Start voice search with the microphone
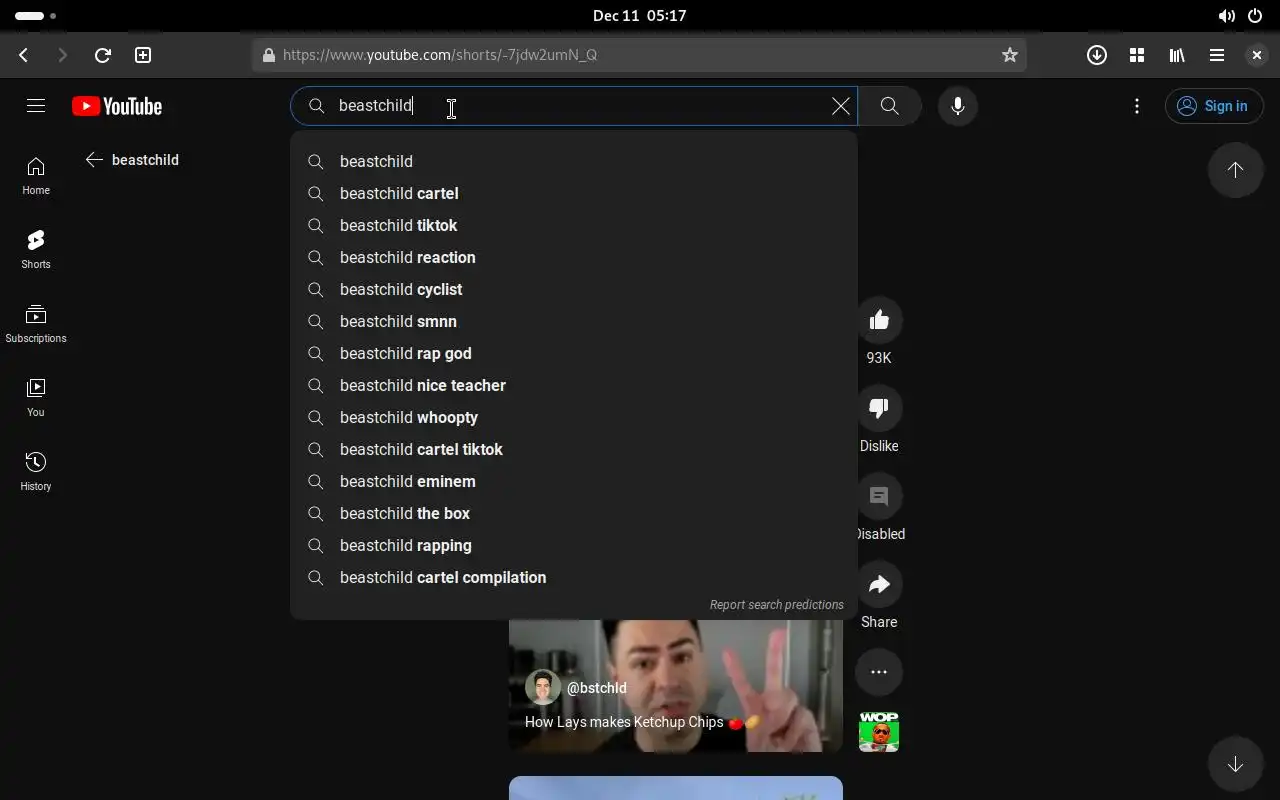The height and width of the screenshot is (800, 1280). pyautogui.click(x=958, y=106)
